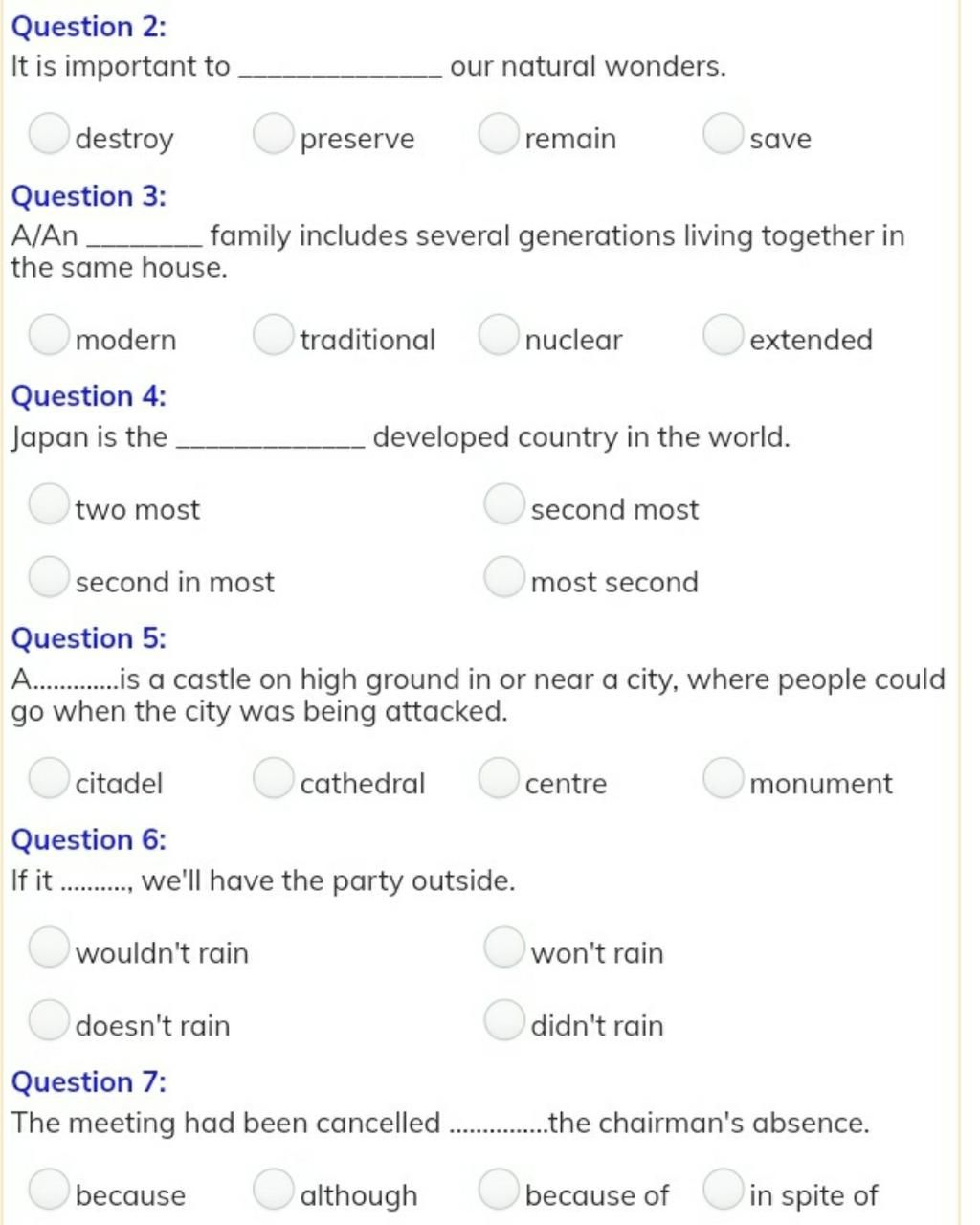This screenshot has height=1225, width=980.
Task: Select the "nuclear" family option
Action: pos(498,335)
